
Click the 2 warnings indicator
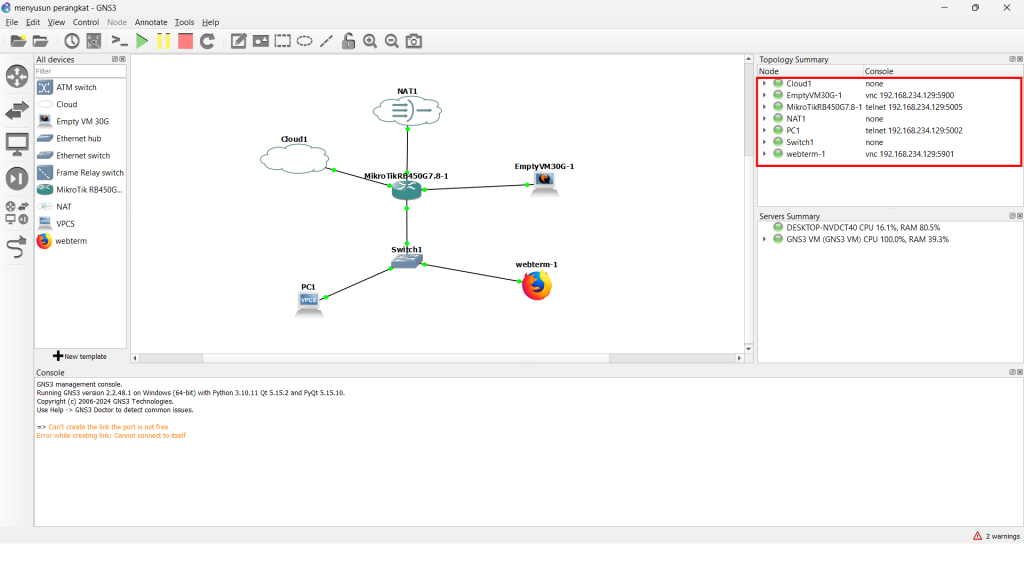995,536
